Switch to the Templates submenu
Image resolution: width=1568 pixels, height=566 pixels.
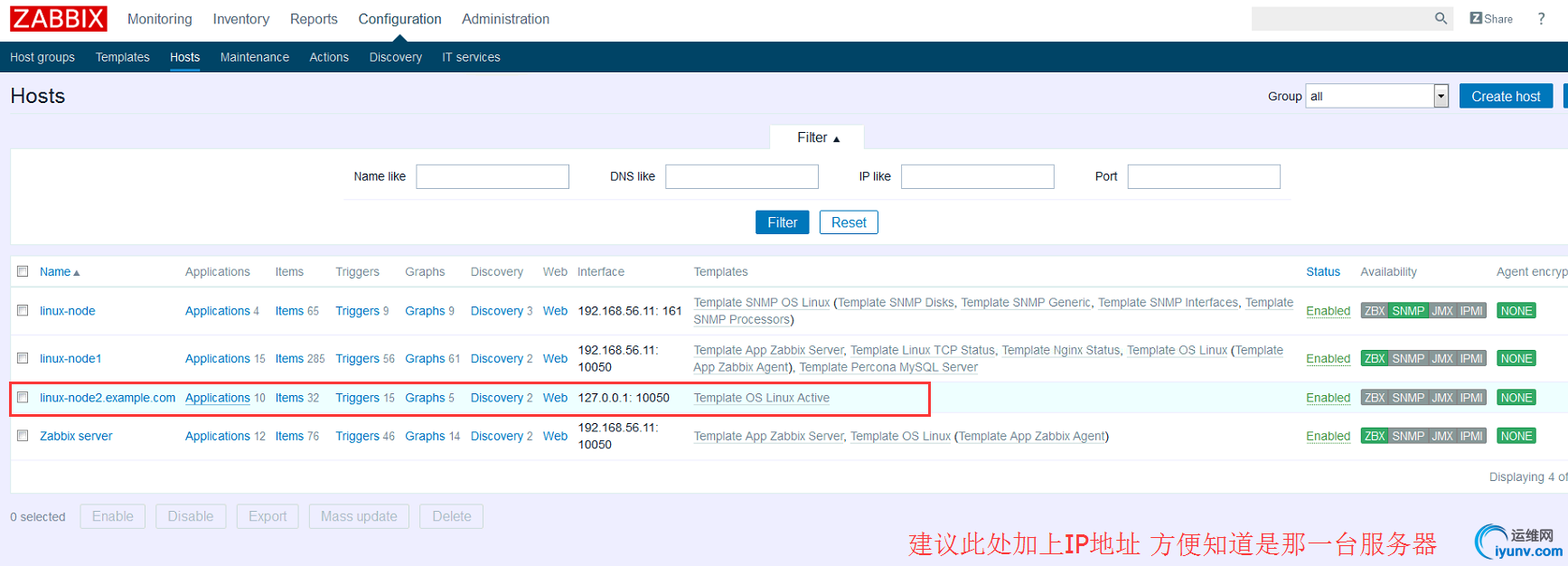[x=123, y=57]
